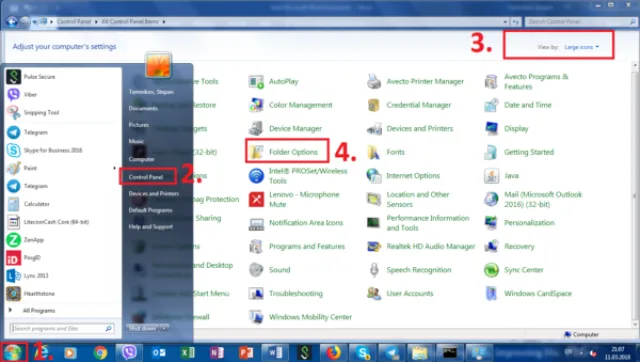Open Skype for Business 2016 entry

coord(62,150)
